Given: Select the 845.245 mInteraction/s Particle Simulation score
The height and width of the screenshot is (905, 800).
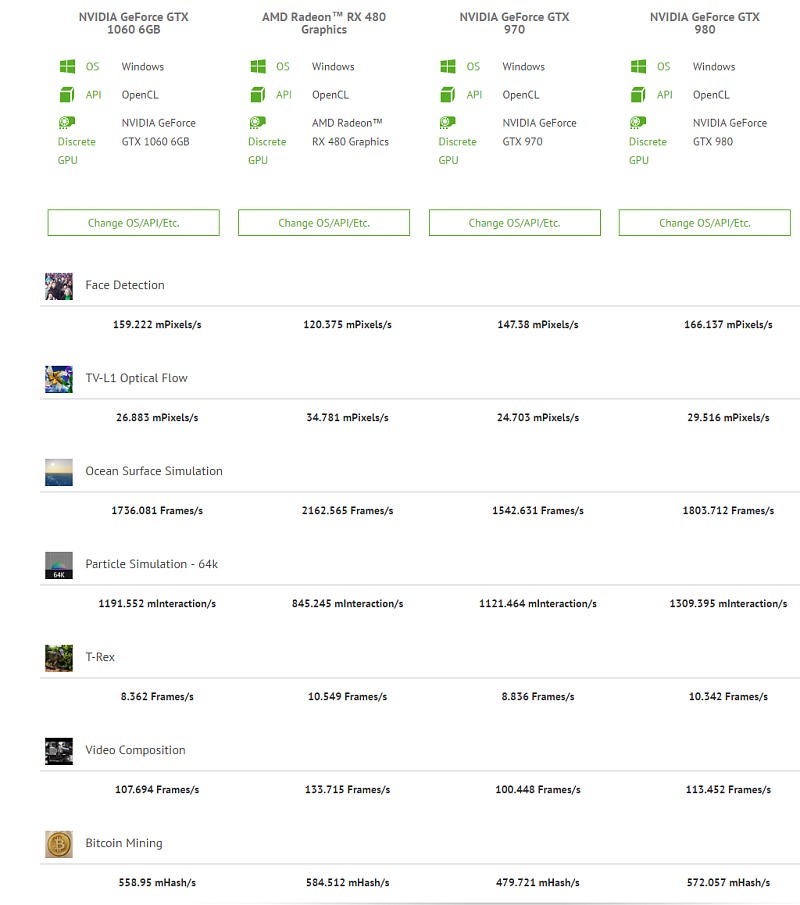Looking at the screenshot, I should click(347, 603).
